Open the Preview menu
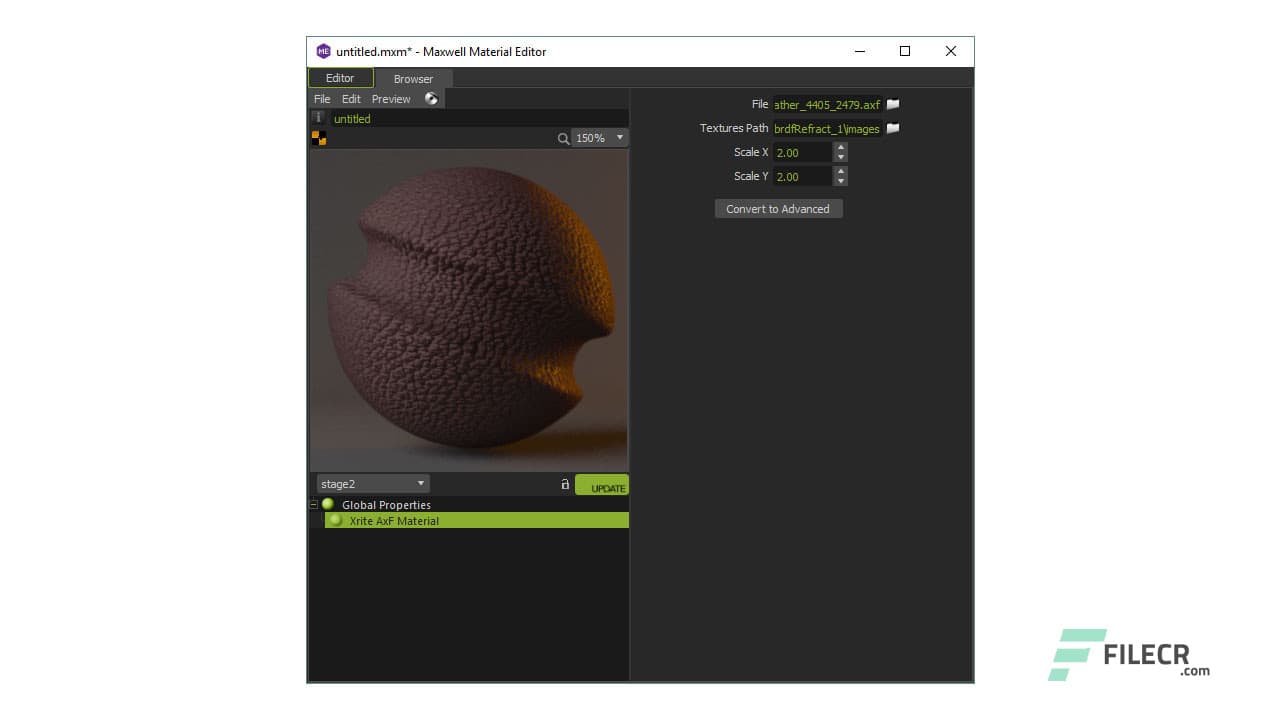Image resolution: width=1280 pixels, height=720 pixels. pyautogui.click(x=391, y=98)
